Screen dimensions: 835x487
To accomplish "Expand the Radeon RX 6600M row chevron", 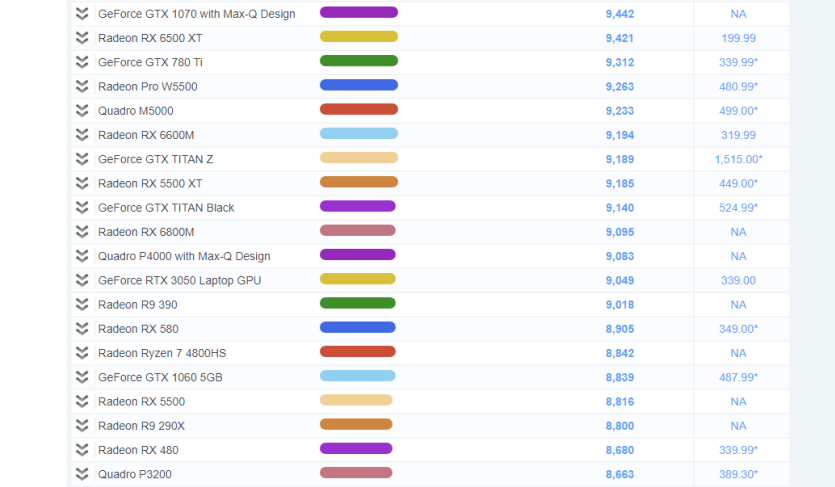I will pos(81,135).
